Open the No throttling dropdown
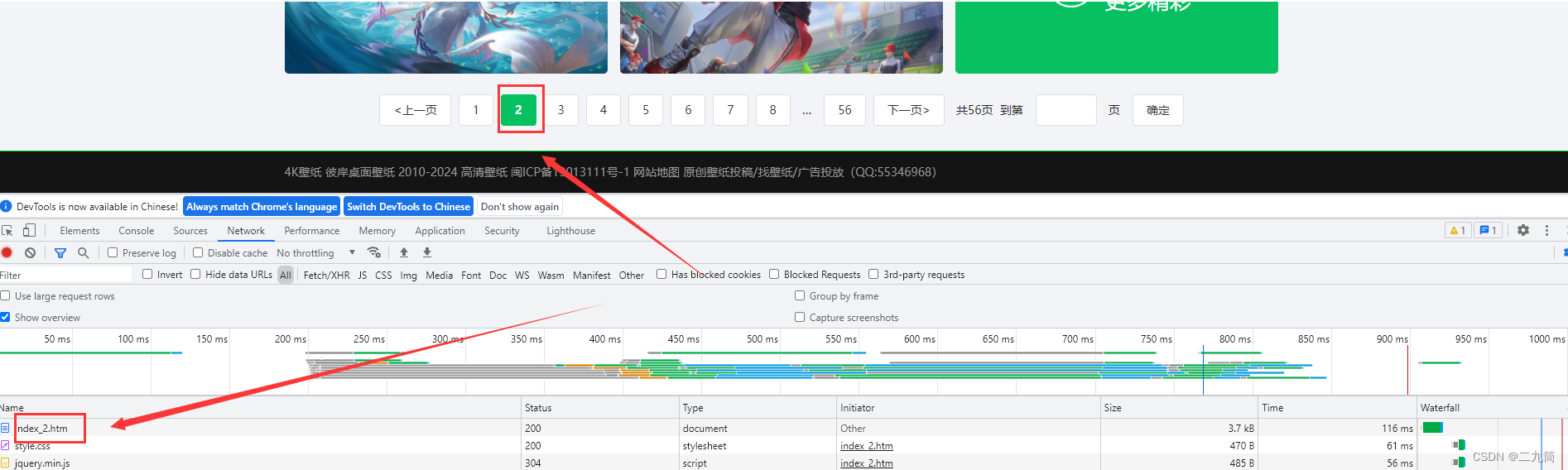 [316, 253]
